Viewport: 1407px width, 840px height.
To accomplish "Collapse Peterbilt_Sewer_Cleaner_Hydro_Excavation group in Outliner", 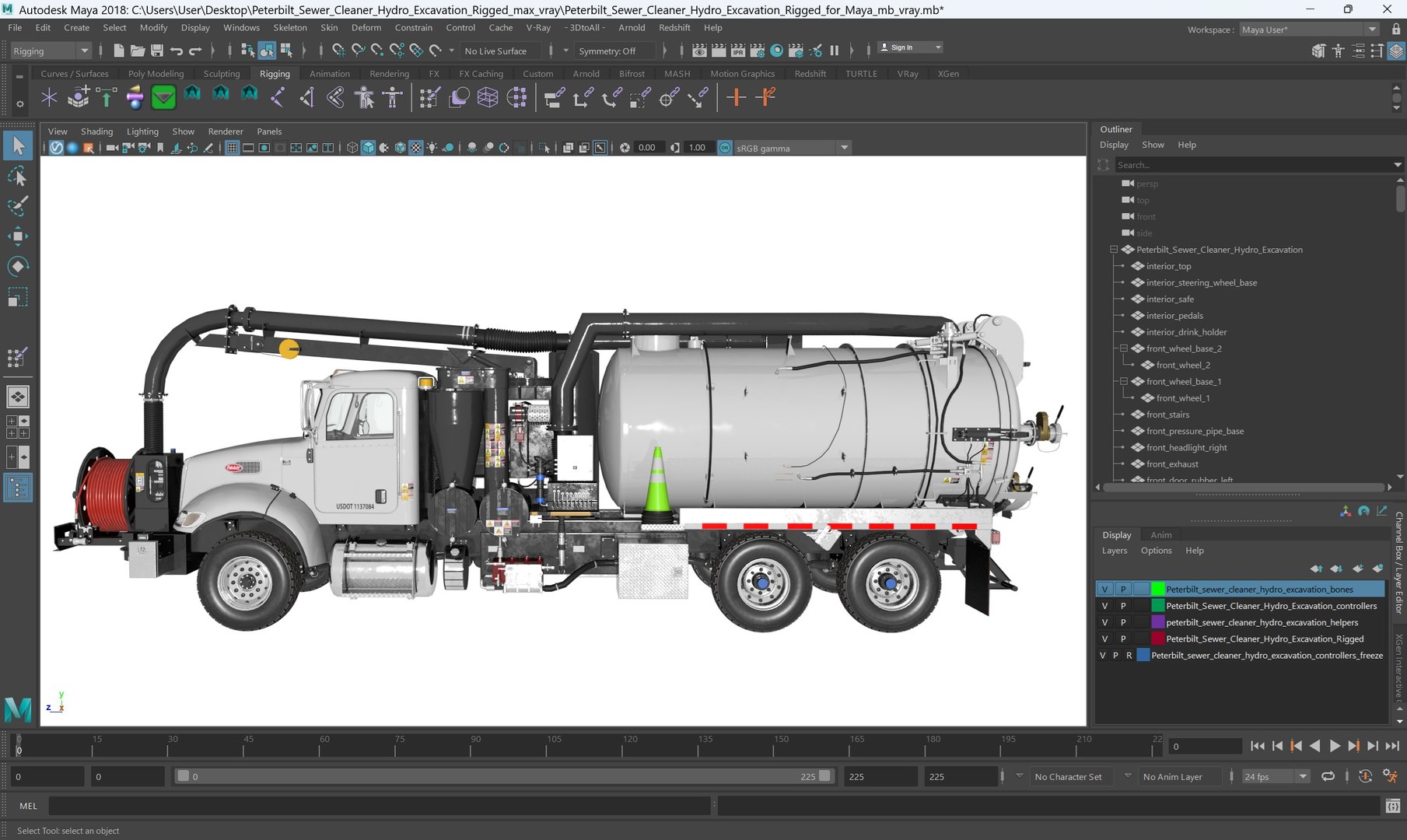I will [x=1114, y=250].
